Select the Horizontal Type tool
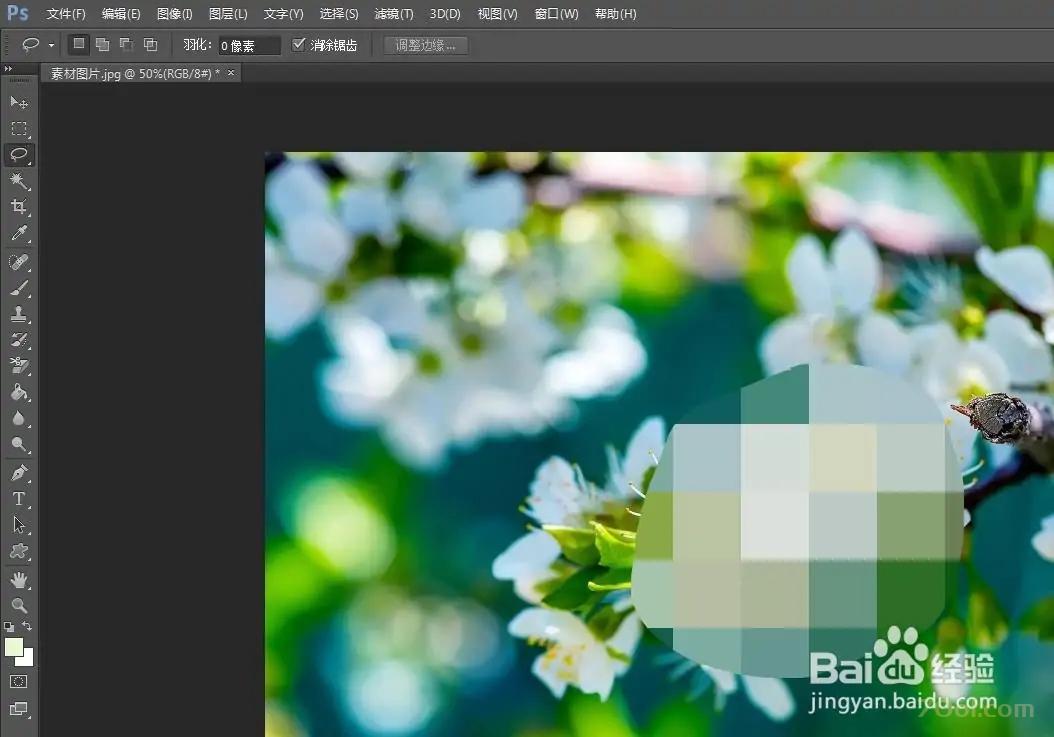The height and width of the screenshot is (737, 1054). click(19, 499)
